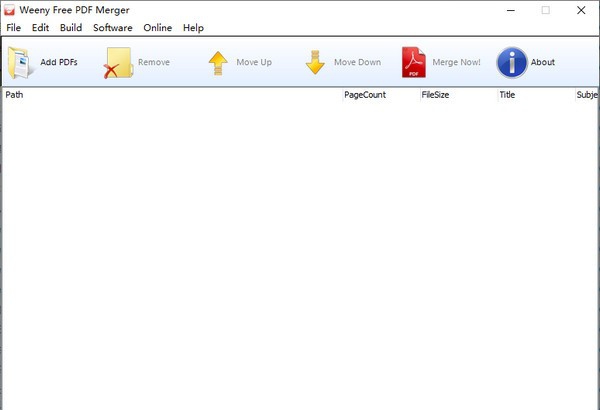The height and width of the screenshot is (410, 600).
Task: Click the Weeny Free PDF Merger title icon
Action: pyautogui.click(x=9, y=10)
